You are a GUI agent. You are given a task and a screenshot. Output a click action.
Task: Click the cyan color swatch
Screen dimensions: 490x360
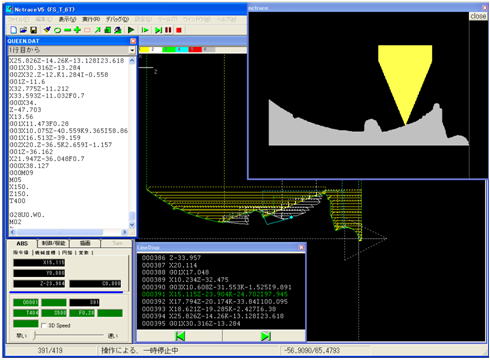click(182, 50)
